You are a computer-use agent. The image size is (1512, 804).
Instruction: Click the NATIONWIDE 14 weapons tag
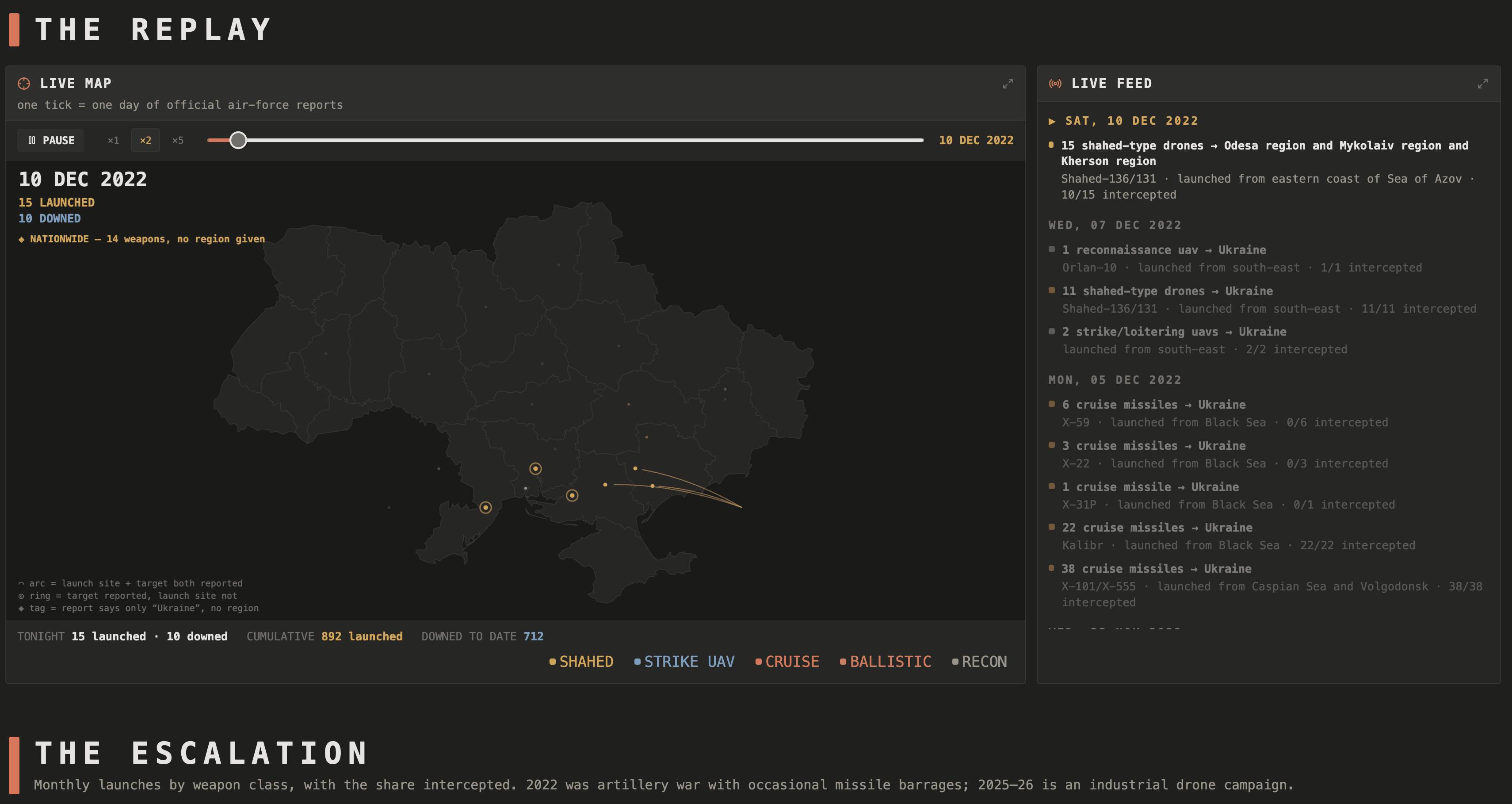(x=141, y=239)
